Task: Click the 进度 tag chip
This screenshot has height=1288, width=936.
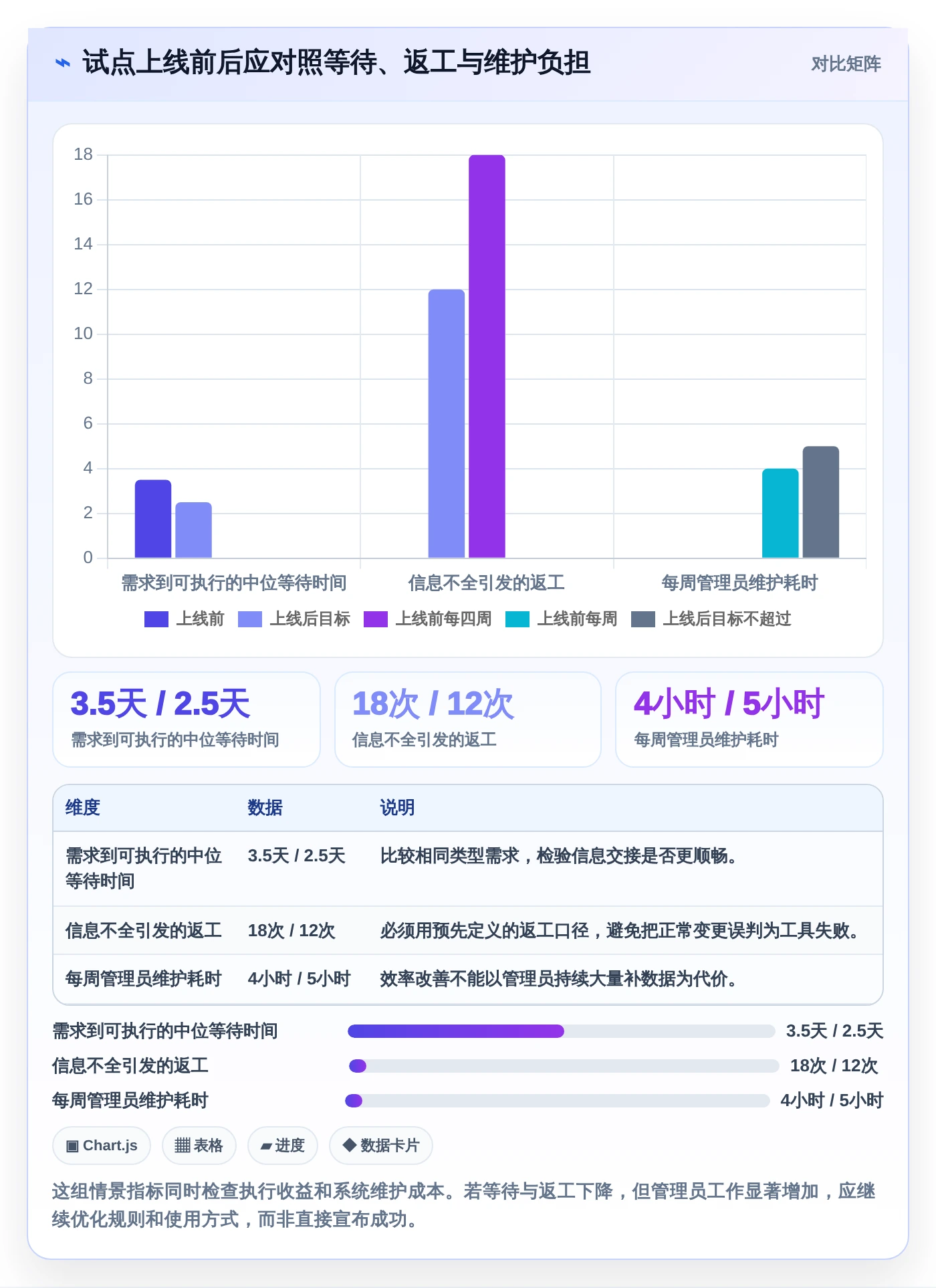Action: pyautogui.click(x=283, y=1146)
